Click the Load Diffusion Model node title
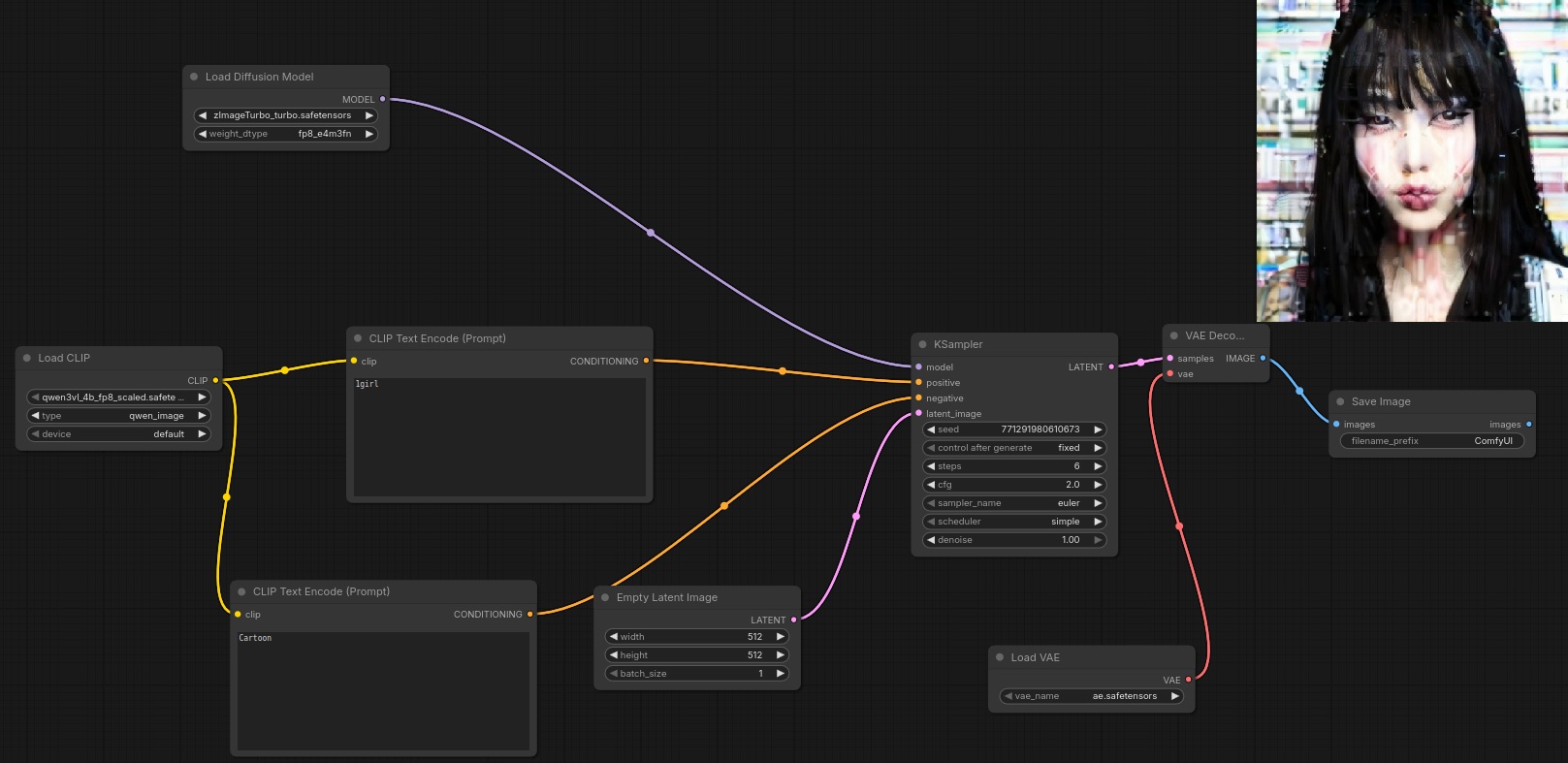Screen dimensions: 1568x763 click(x=259, y=77)
